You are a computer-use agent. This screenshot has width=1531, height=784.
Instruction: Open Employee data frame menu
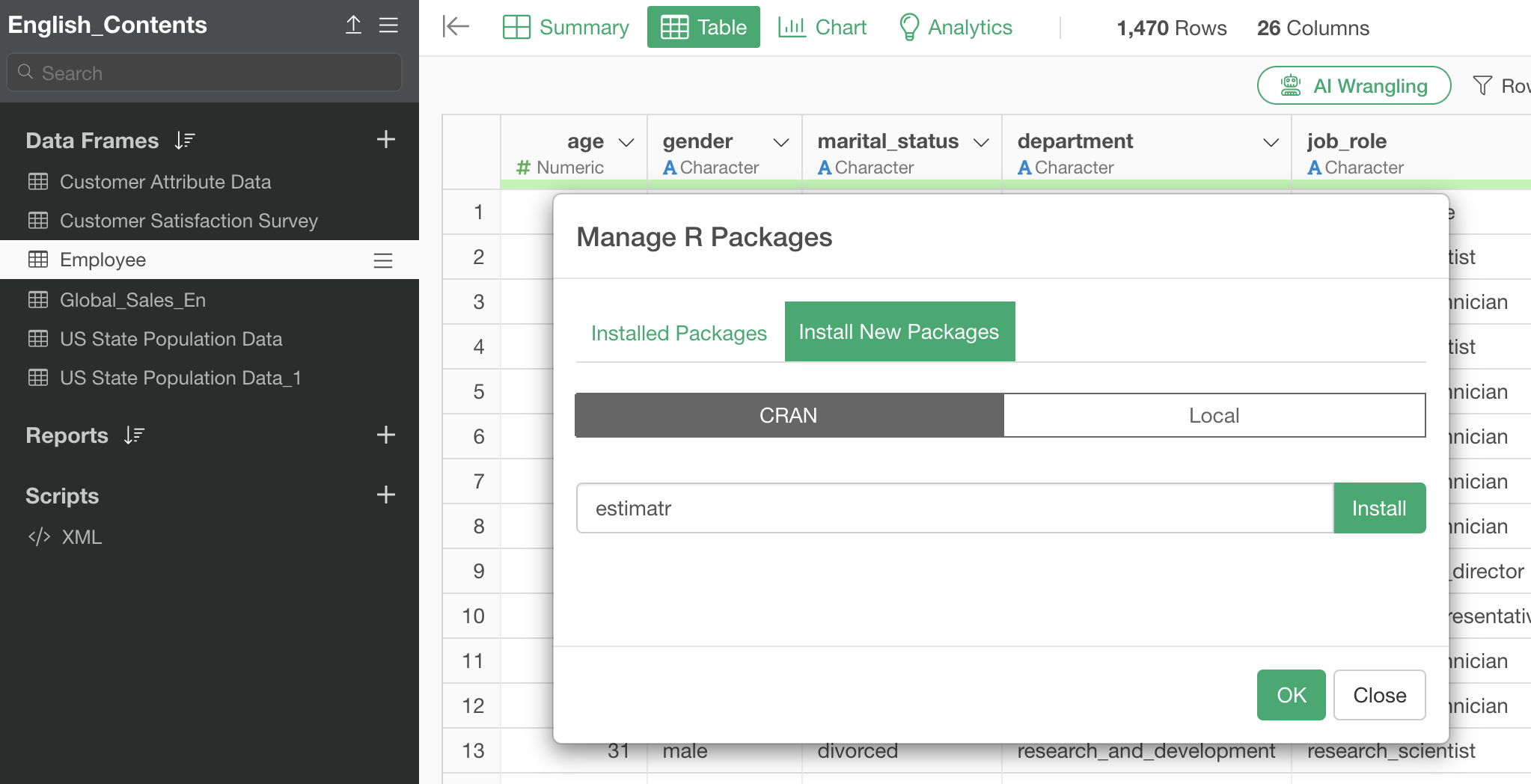382,260
